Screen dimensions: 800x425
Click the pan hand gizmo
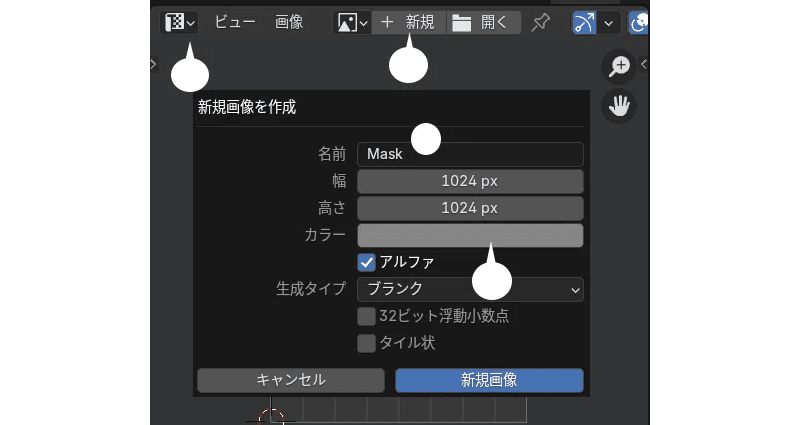pyautogui.click(x=619, y=106)
